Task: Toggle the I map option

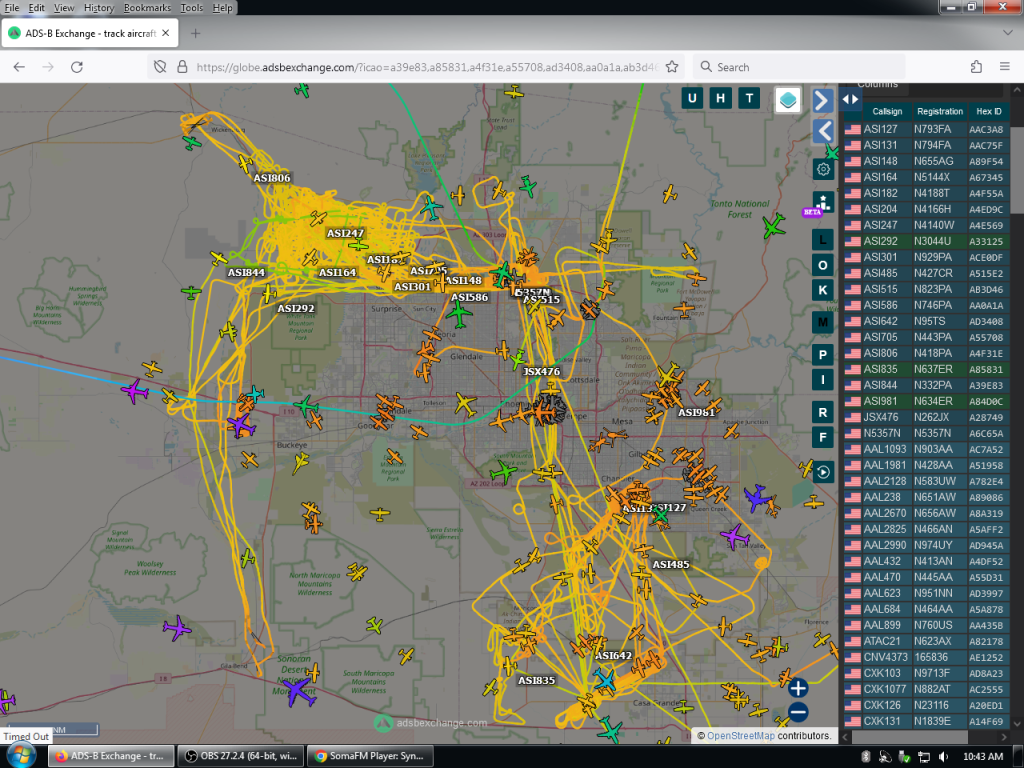Action: (x=823, y=379)
